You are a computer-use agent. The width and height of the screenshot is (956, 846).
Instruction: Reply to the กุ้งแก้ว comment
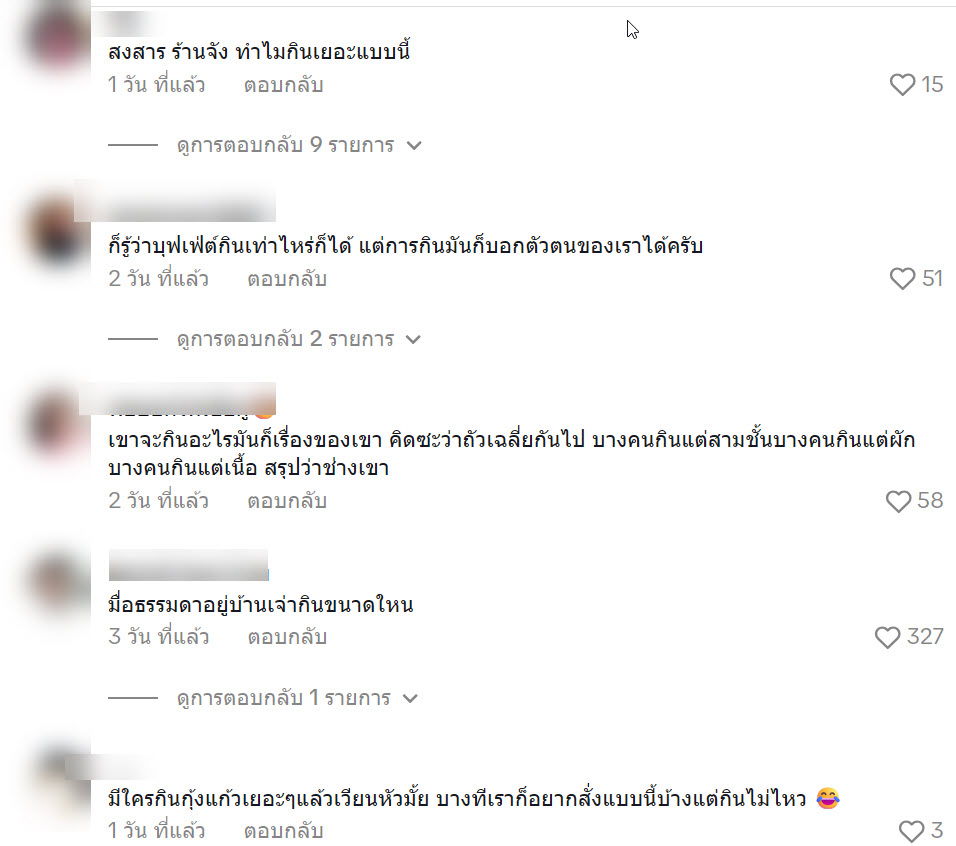tap(284, 831)
